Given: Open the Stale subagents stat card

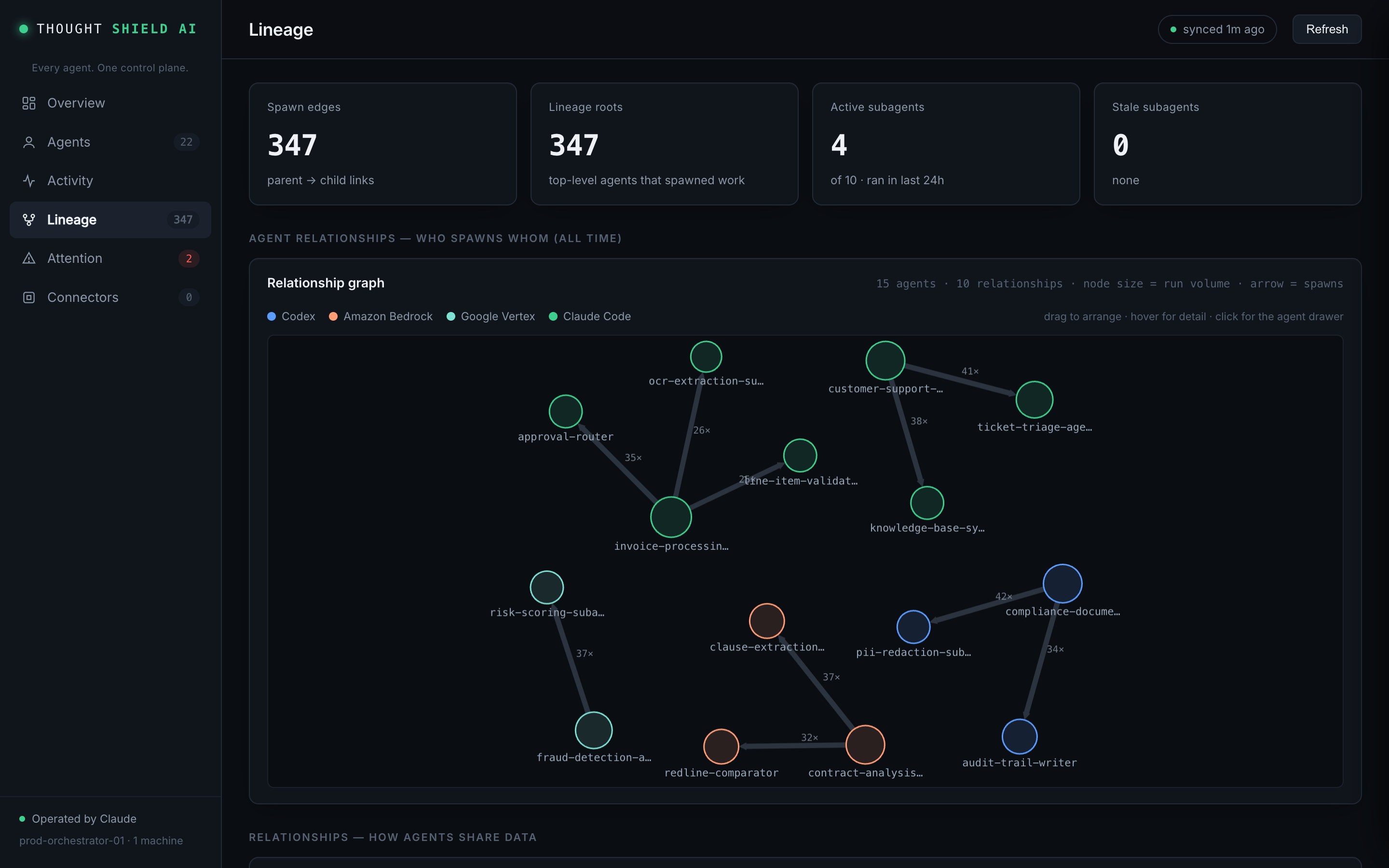Looking at the screenshot, I should [x=1228, y=144].
